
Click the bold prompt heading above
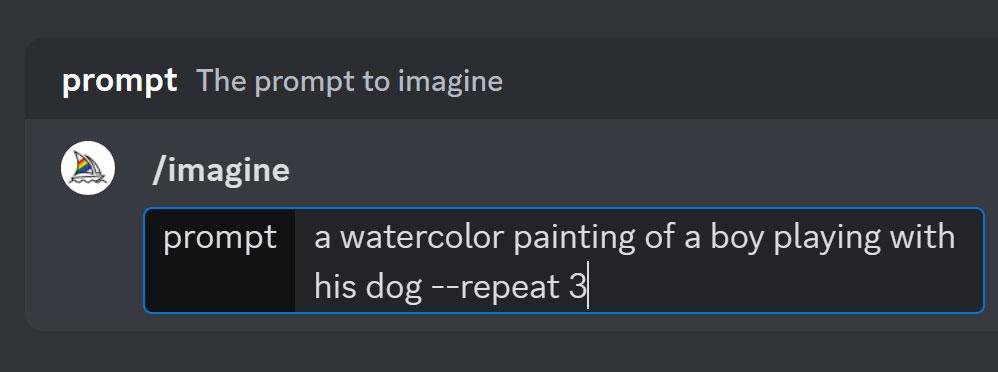(x=119, y=81)
